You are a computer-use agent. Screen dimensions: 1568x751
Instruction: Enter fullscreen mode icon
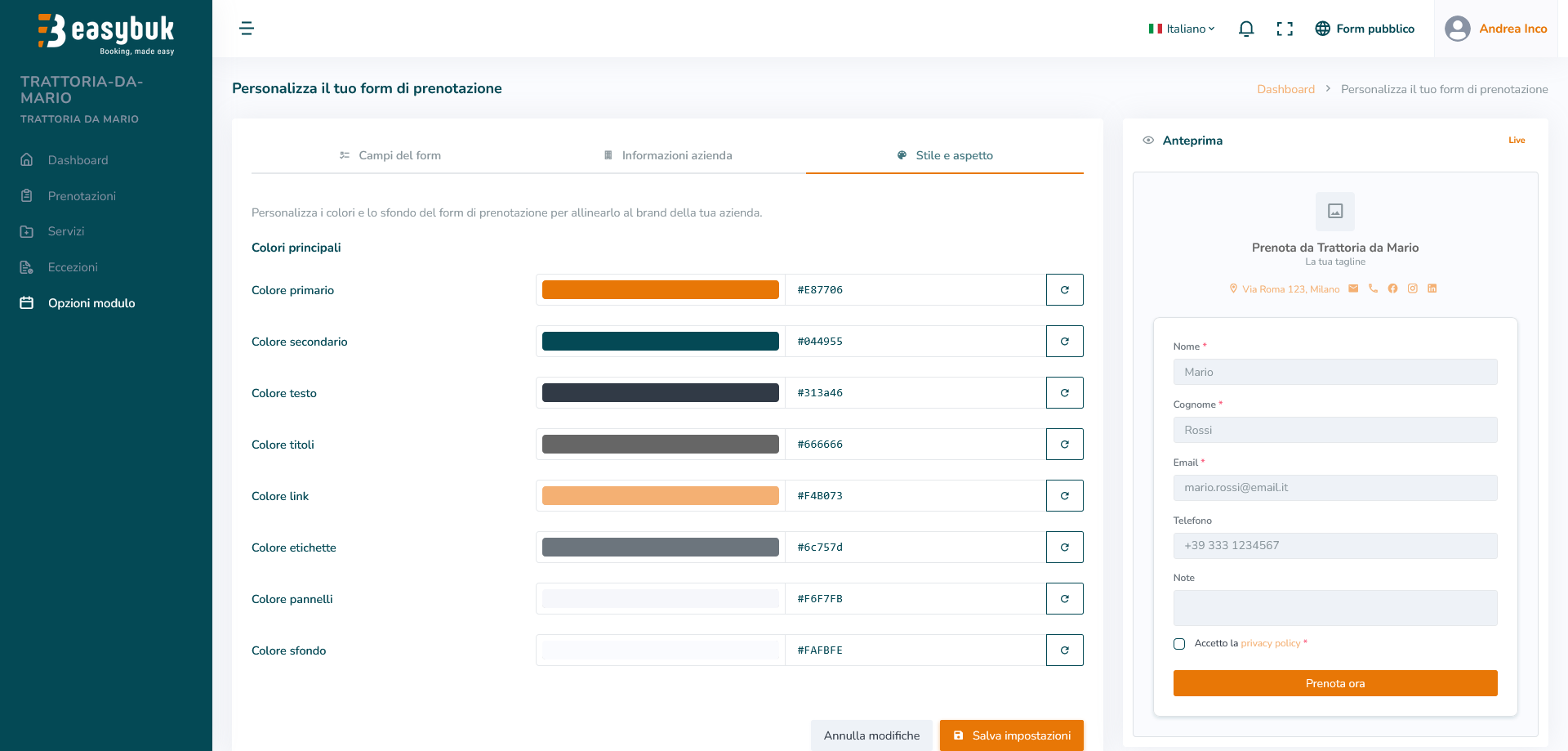coord(1285,29)
